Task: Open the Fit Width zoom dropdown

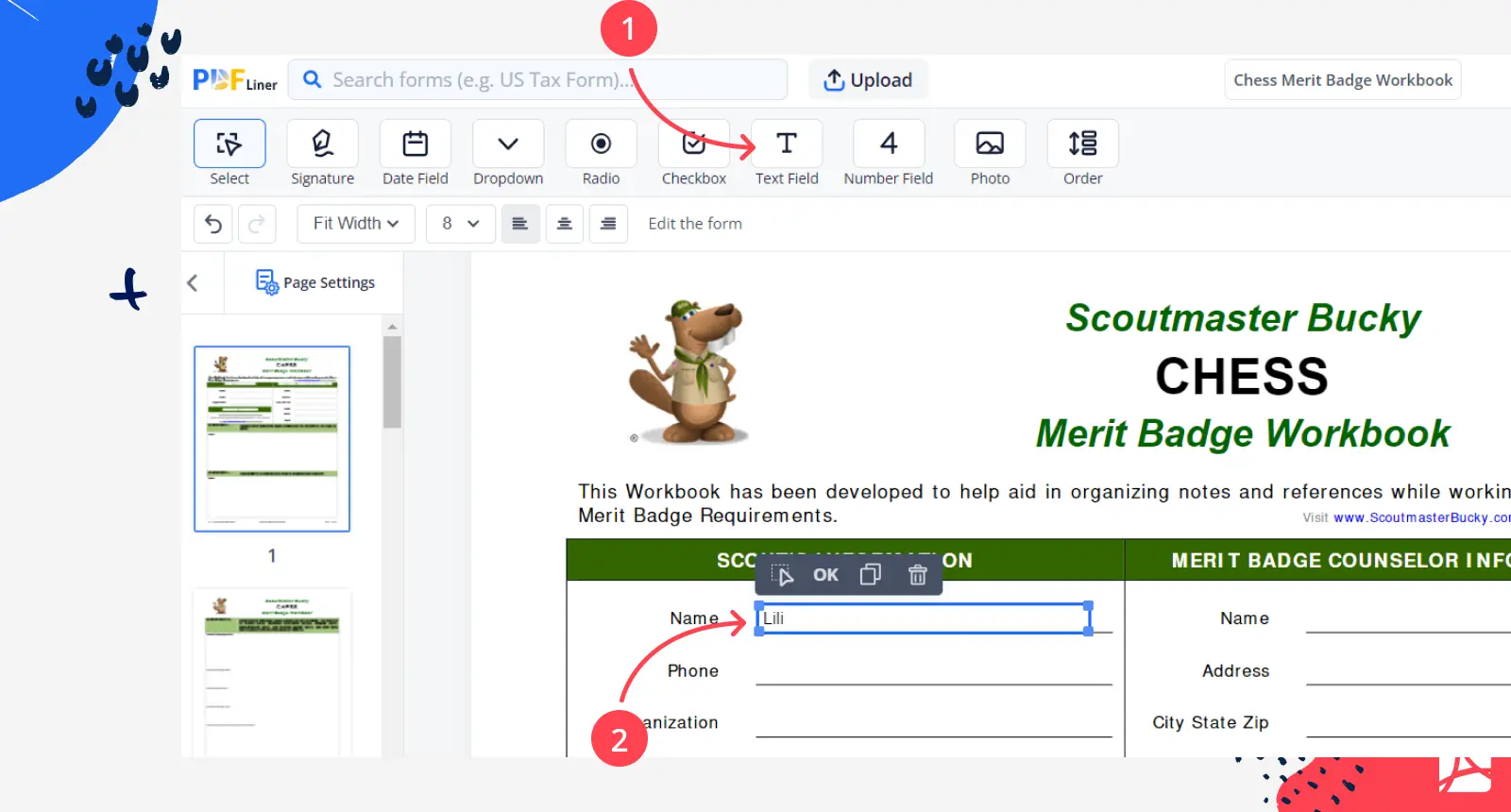Action: click(x=356, y=224)
